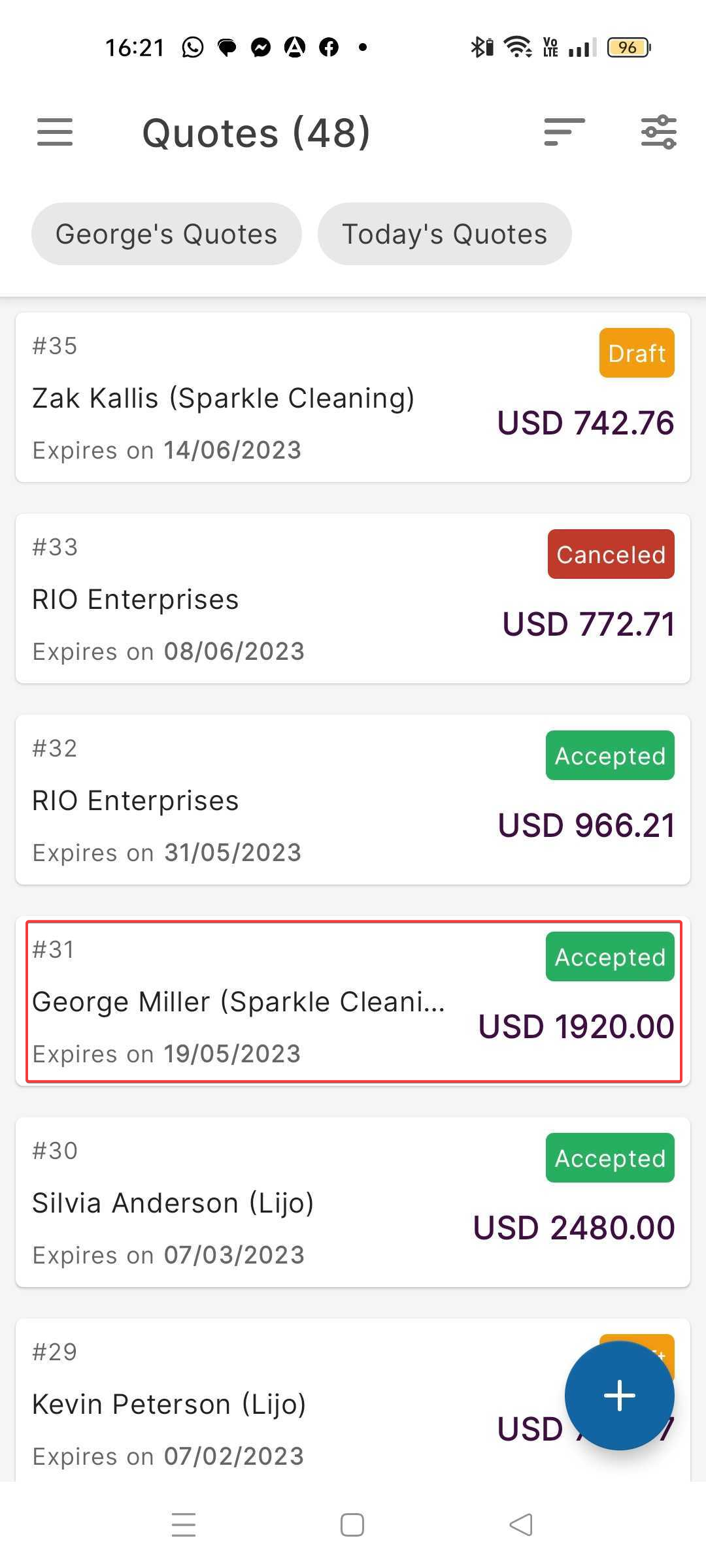Tap the blue add quote button

coord(619,1395)
